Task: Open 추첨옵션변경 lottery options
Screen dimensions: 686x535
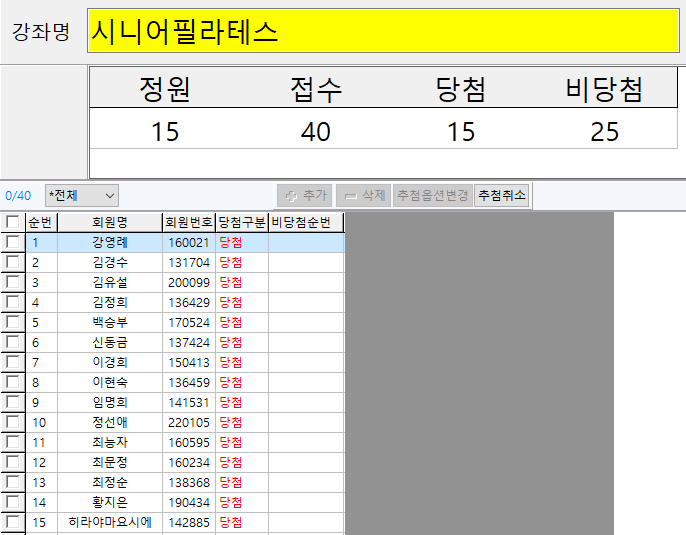Action: [x=433, y=196]
